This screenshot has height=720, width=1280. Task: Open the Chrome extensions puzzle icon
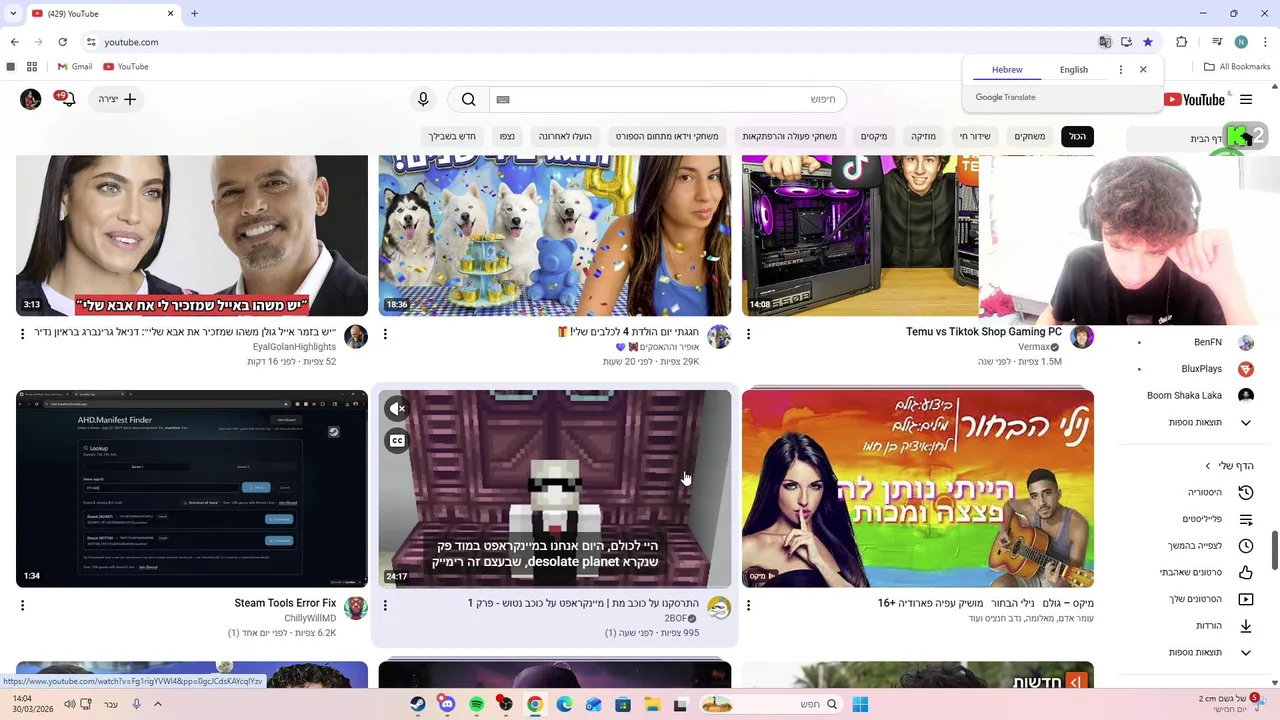[x=1181, y=42]
